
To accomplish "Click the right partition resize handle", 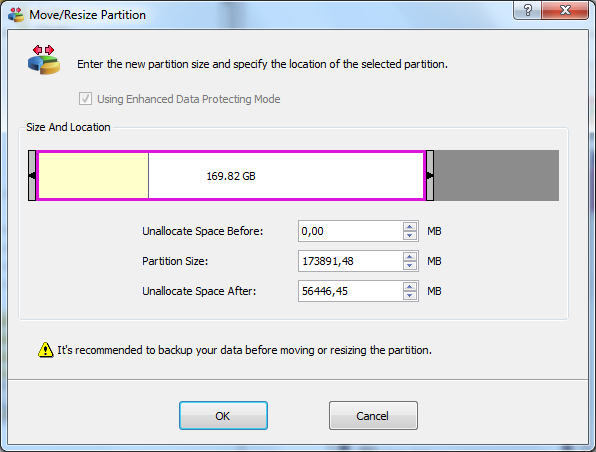I will point(430,175).
